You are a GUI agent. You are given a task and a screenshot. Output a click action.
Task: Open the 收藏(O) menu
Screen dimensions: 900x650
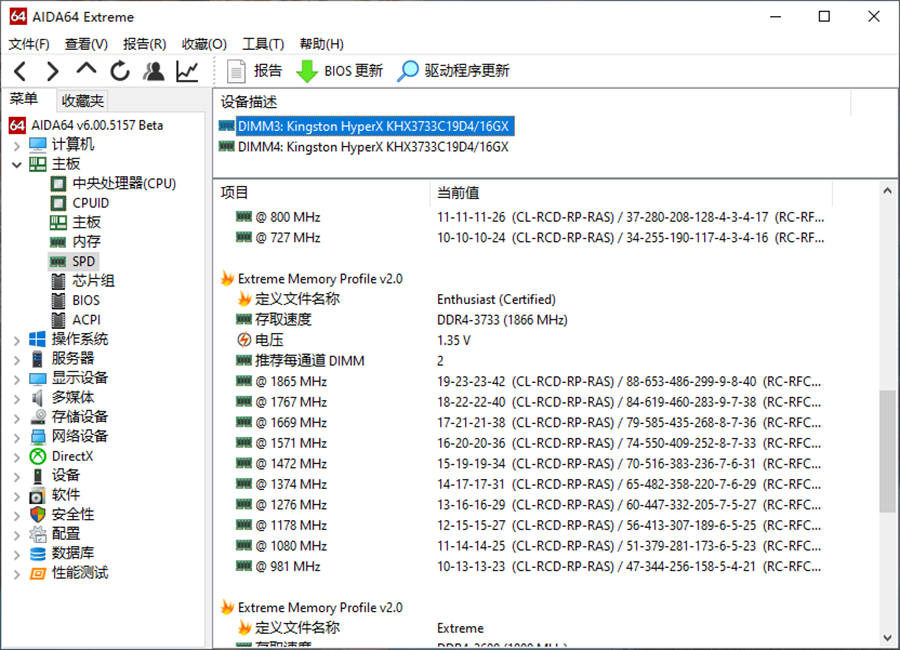204,44
